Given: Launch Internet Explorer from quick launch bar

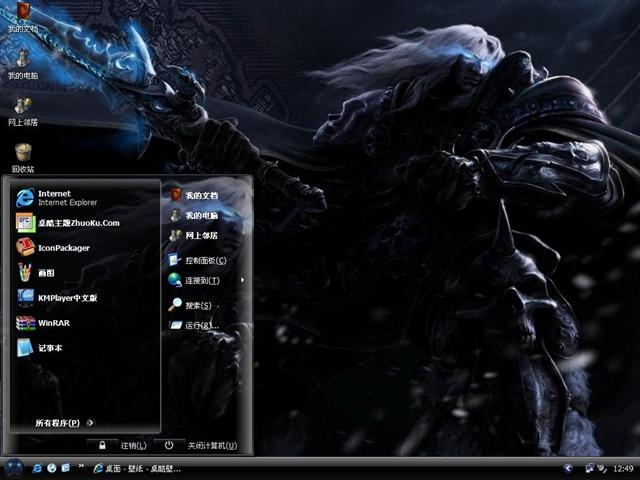Looking at the screenshot, I should [x=37, y=468].
